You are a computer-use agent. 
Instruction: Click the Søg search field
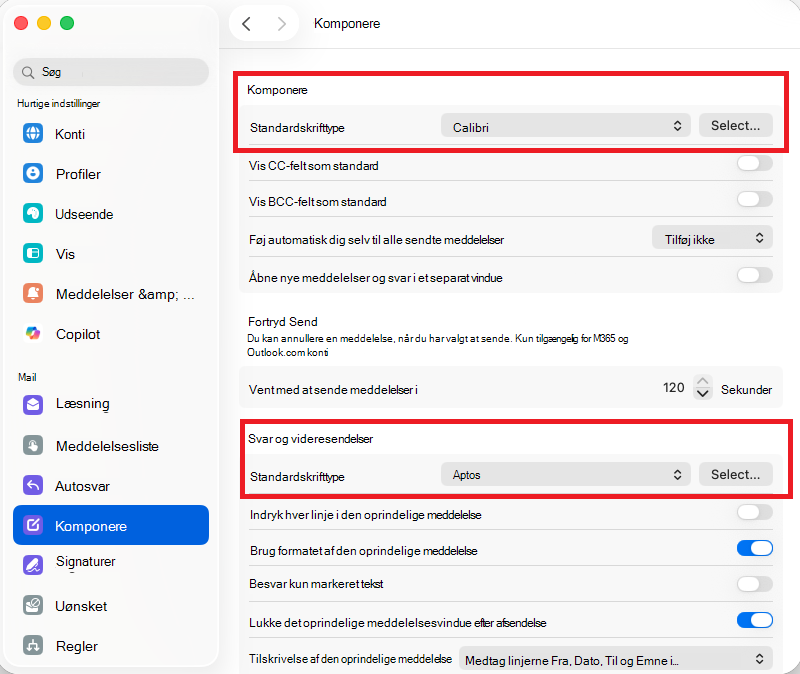(111, 72)
